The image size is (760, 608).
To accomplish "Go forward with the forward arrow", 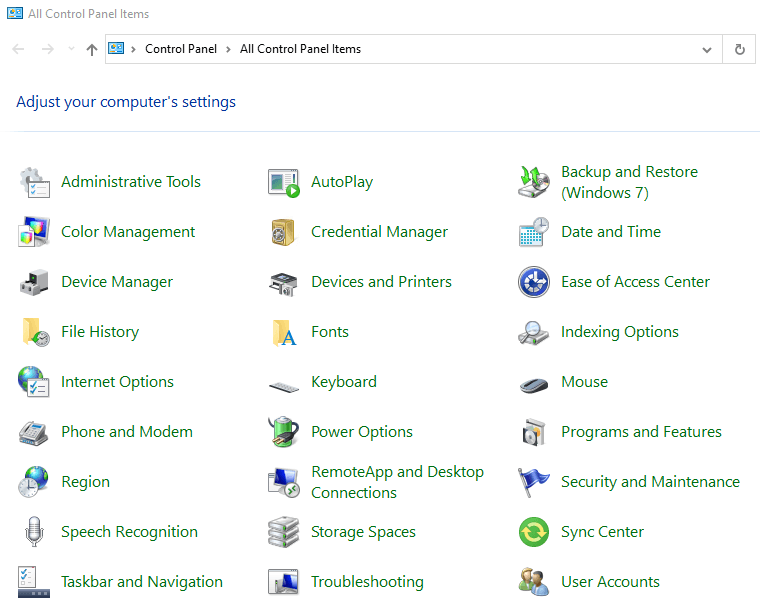I will click(x=48, y=49).
